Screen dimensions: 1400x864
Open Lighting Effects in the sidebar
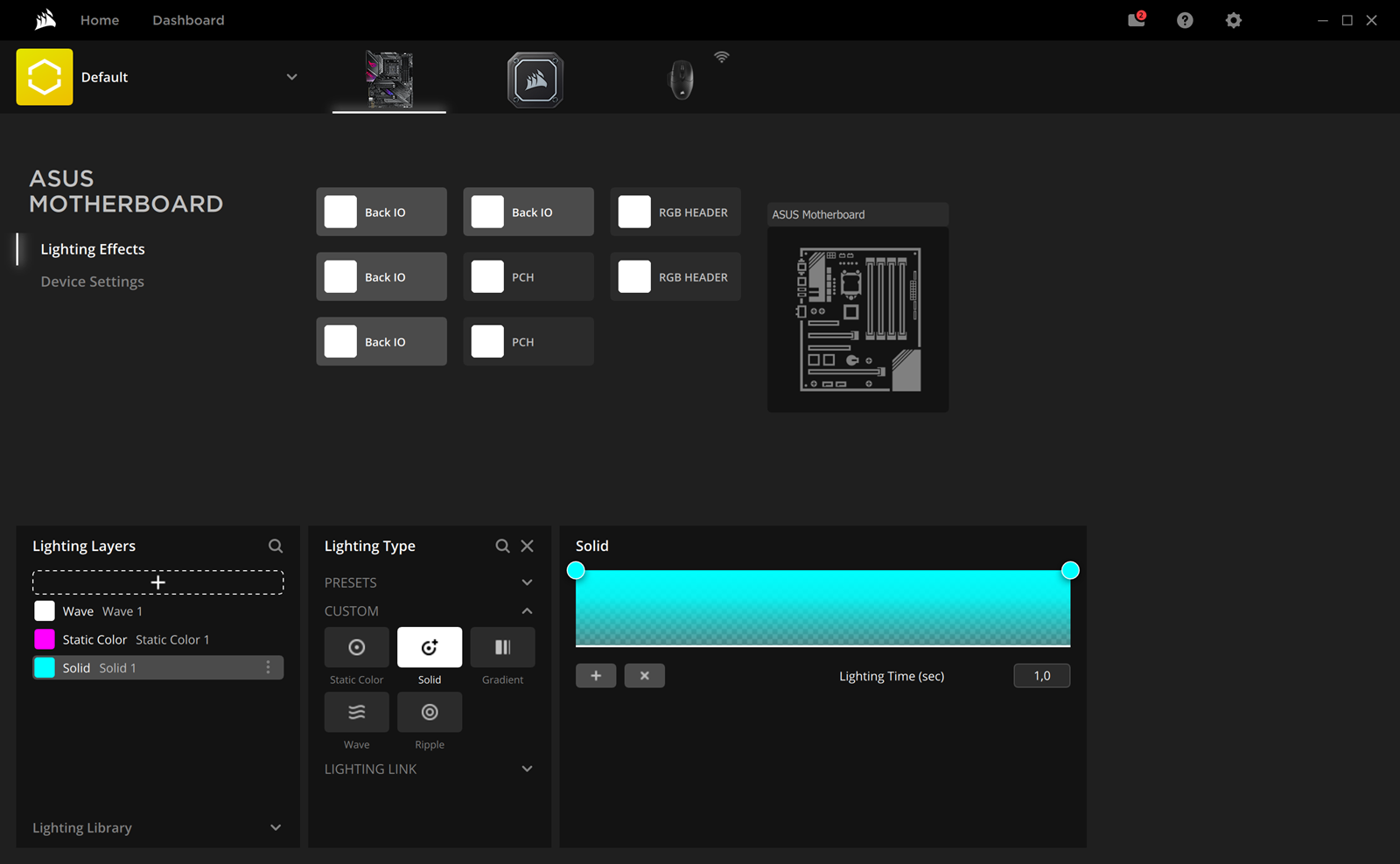[x=93, y=249]
